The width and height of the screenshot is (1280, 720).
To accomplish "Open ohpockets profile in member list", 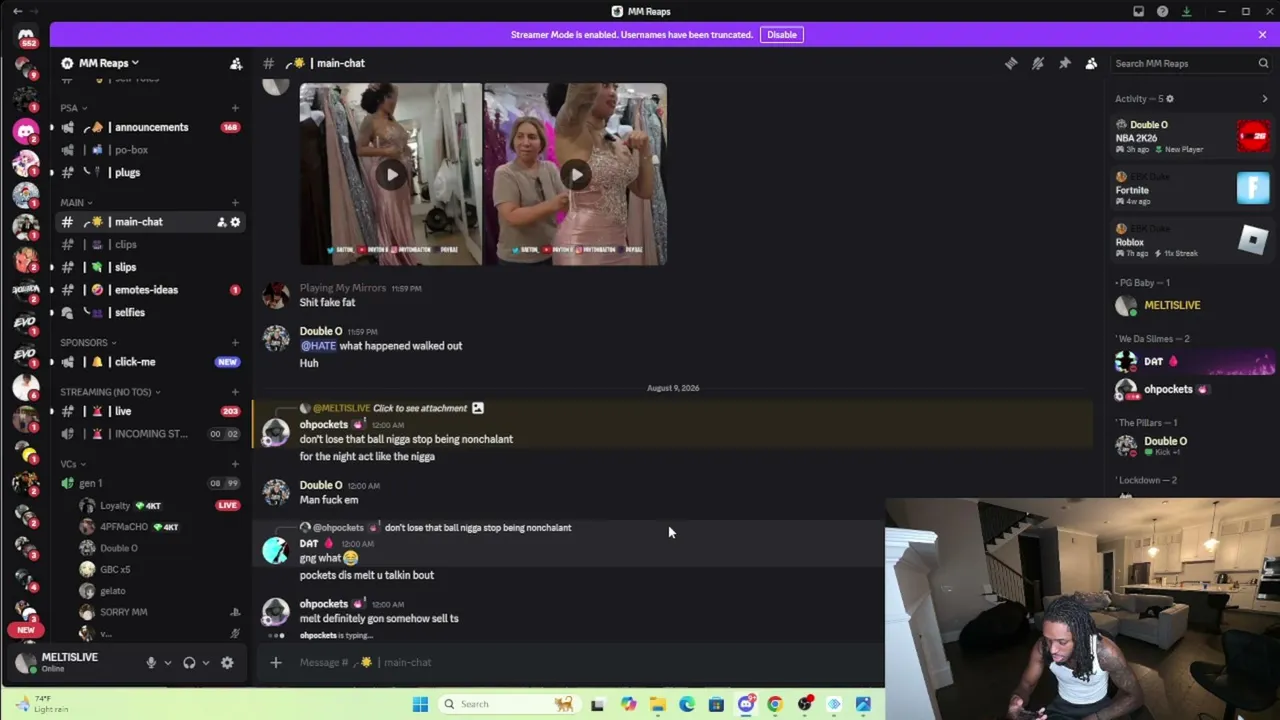I will pos(1193,389).
